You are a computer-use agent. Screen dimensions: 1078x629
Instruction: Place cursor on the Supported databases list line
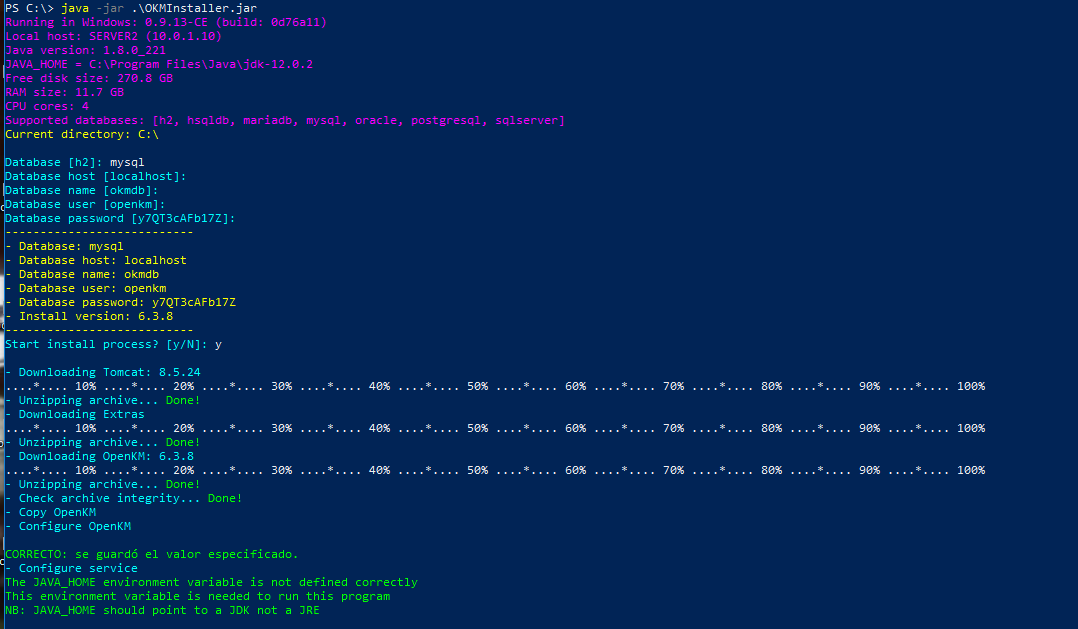[284, 120]
